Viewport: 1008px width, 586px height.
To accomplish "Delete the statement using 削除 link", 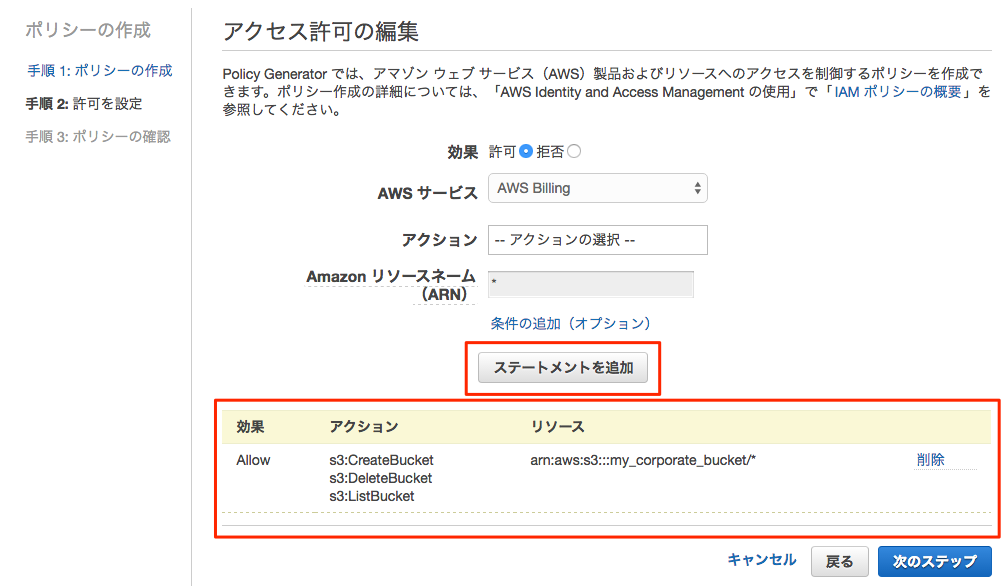I will [x=930, y=460].
